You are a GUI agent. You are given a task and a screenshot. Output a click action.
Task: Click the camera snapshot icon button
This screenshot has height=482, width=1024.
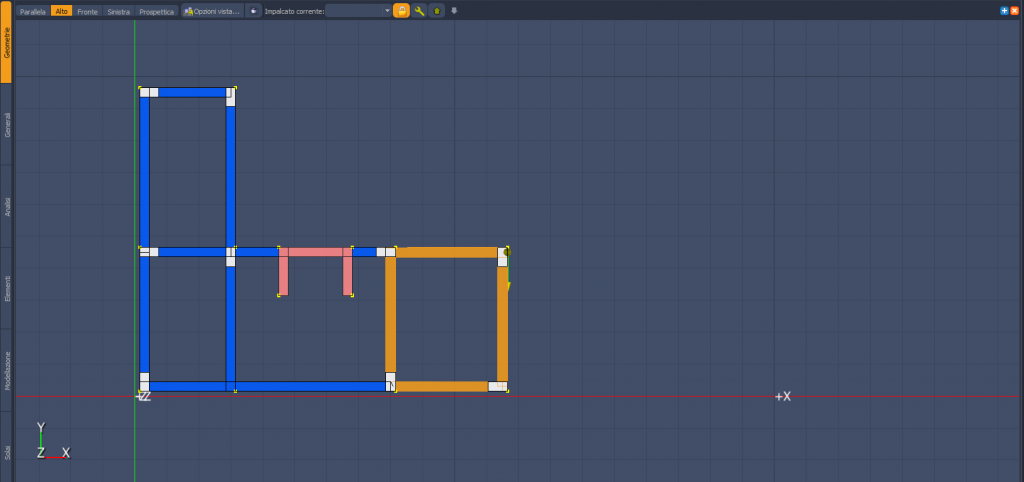tap(253, 11)
